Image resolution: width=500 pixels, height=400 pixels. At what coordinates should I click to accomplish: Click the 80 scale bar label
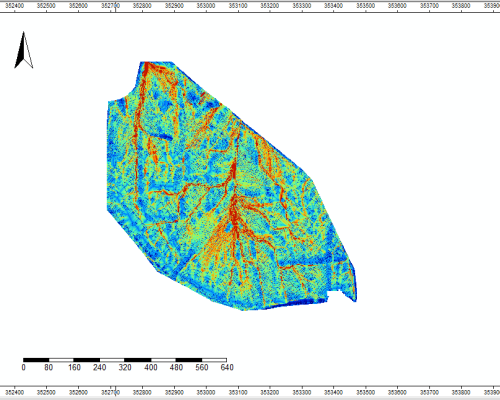pos(49,367)
